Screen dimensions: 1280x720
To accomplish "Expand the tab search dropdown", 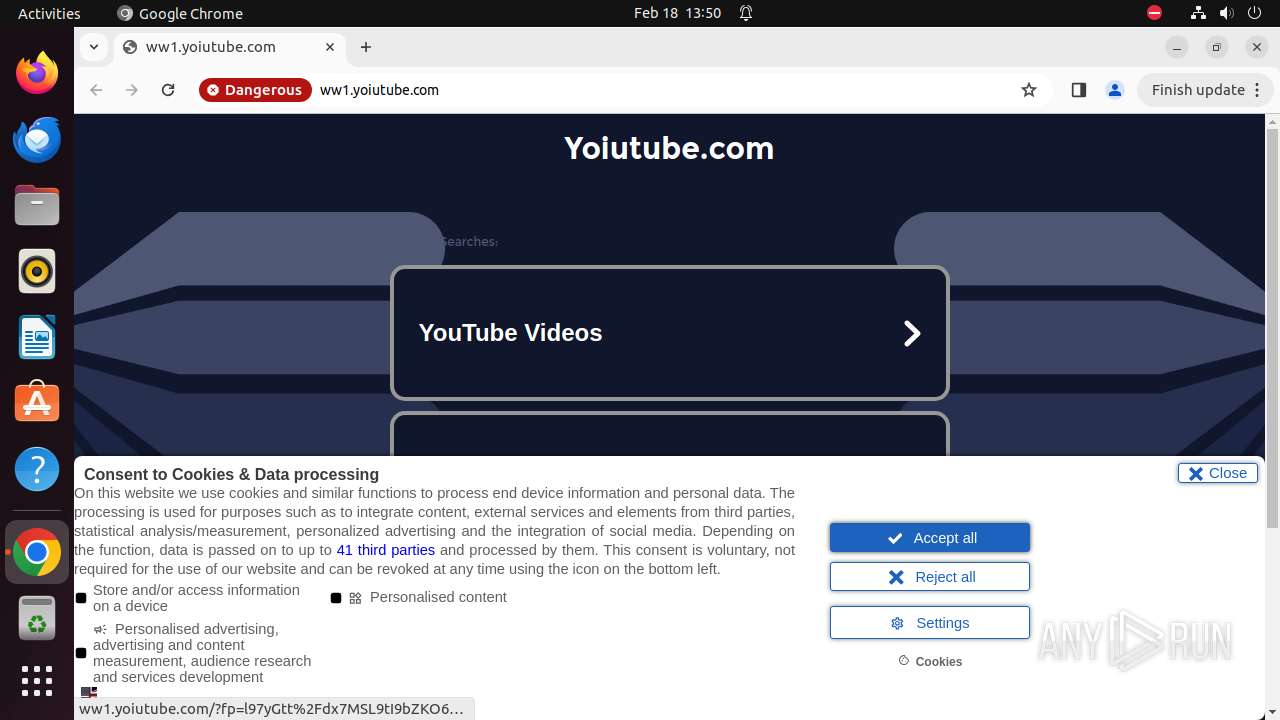I will click(x=94, y=47).
